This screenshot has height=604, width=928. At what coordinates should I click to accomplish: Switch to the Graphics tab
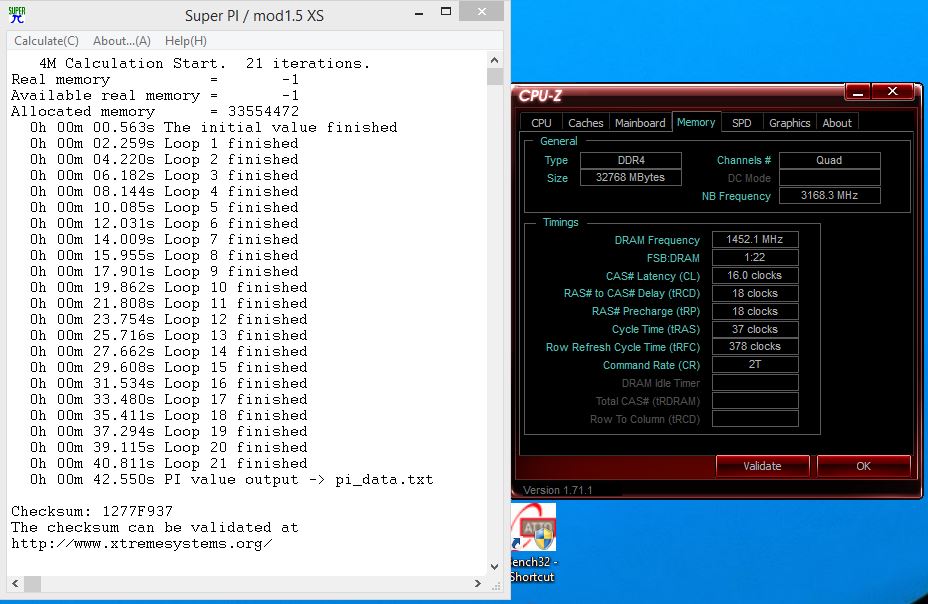coord(790,122)
